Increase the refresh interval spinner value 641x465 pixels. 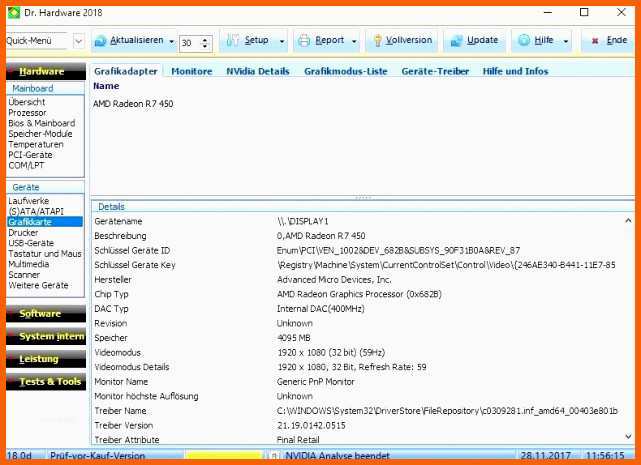click(x=205, y=39)
